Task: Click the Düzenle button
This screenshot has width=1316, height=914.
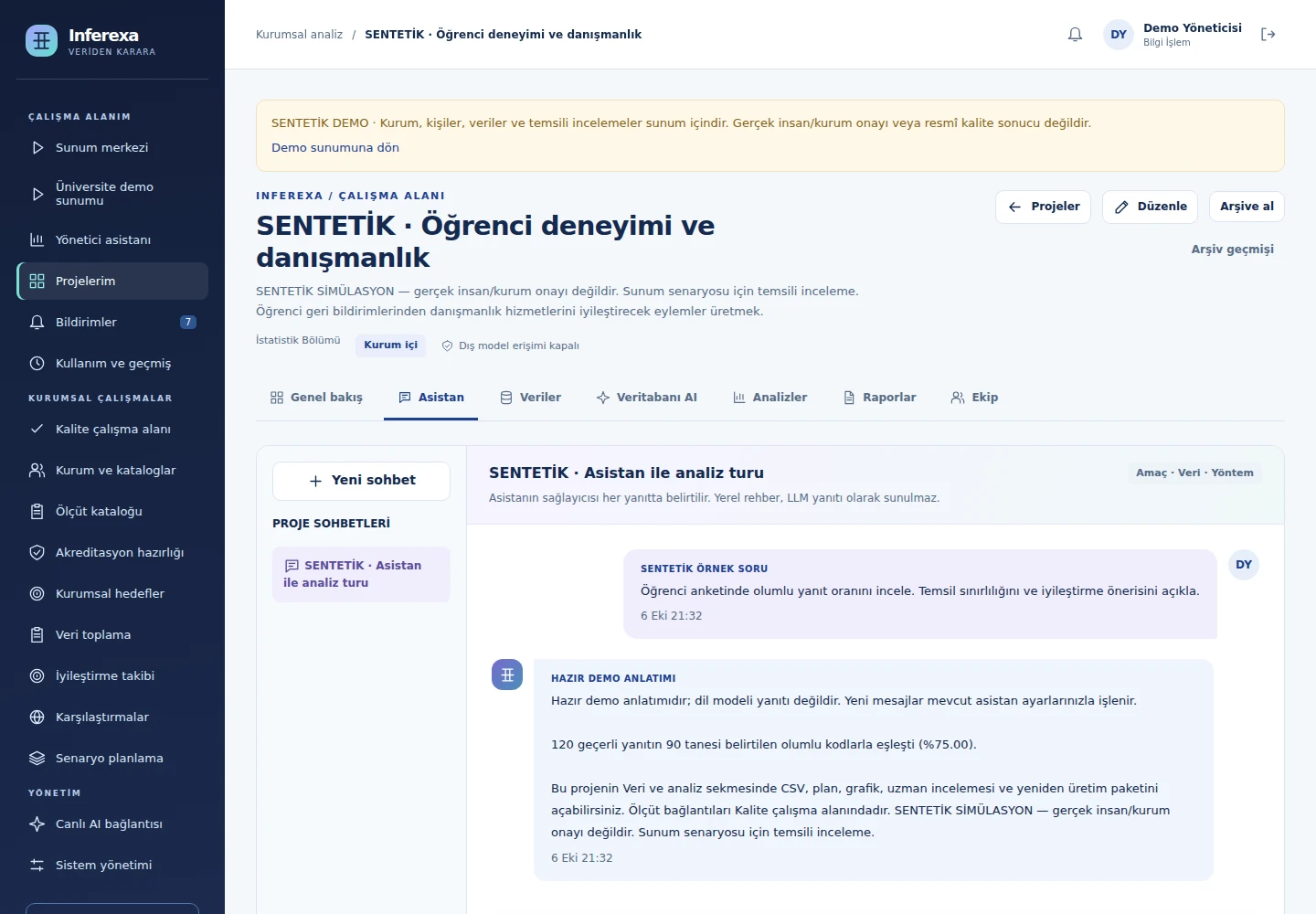Action: (x=1150, y=207)
